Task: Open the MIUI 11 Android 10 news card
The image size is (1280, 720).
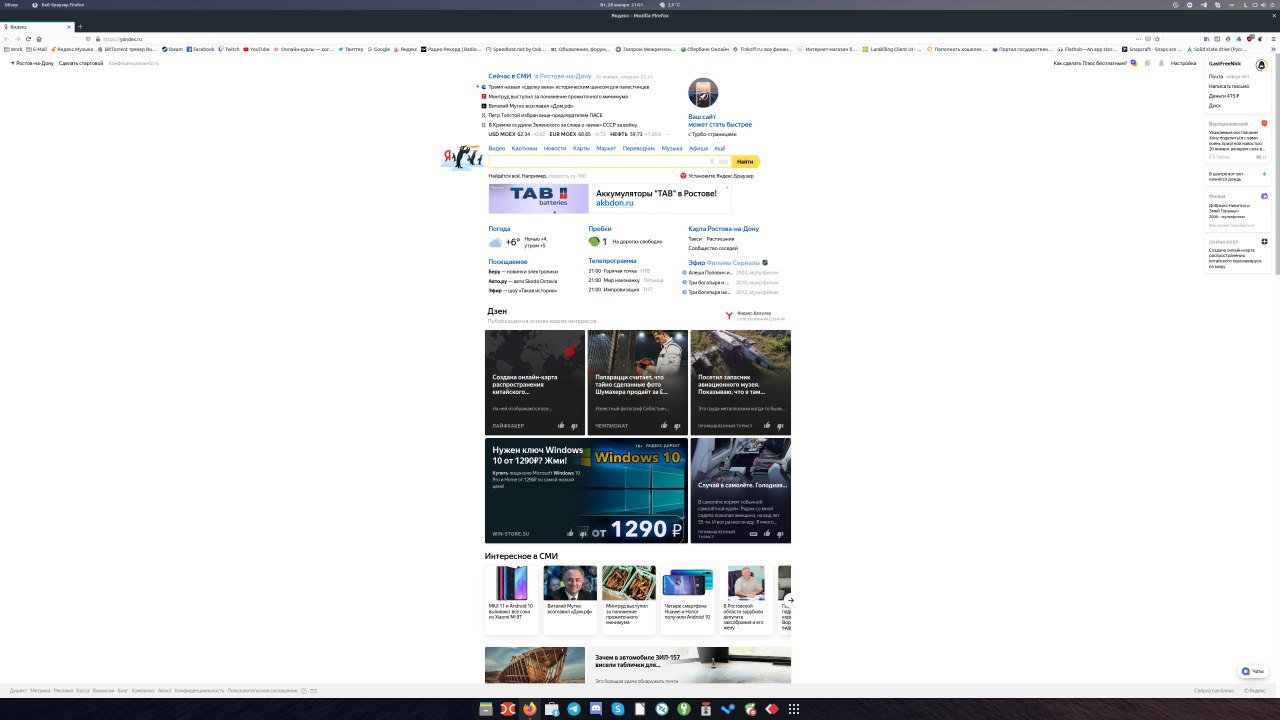Action: 511,599
